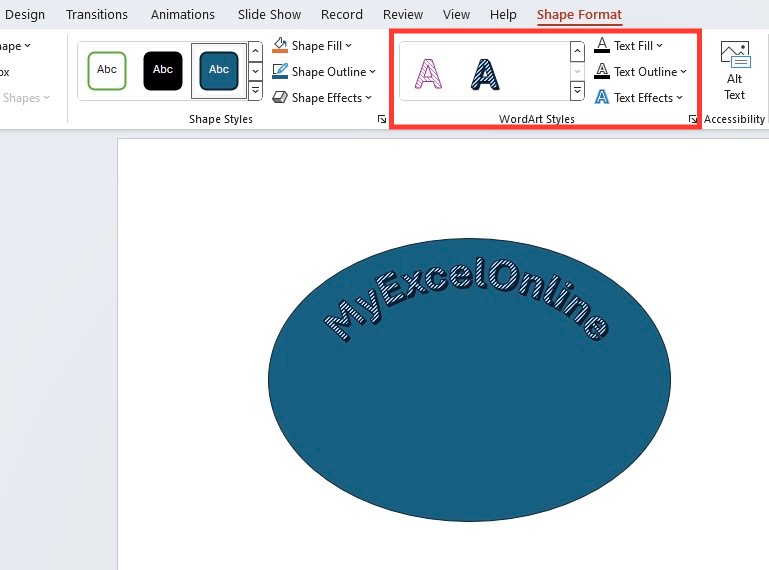Viewport: 769px width, 570px height.
Task: Click the Text Outline letter icon
Action: click(602, 71)
